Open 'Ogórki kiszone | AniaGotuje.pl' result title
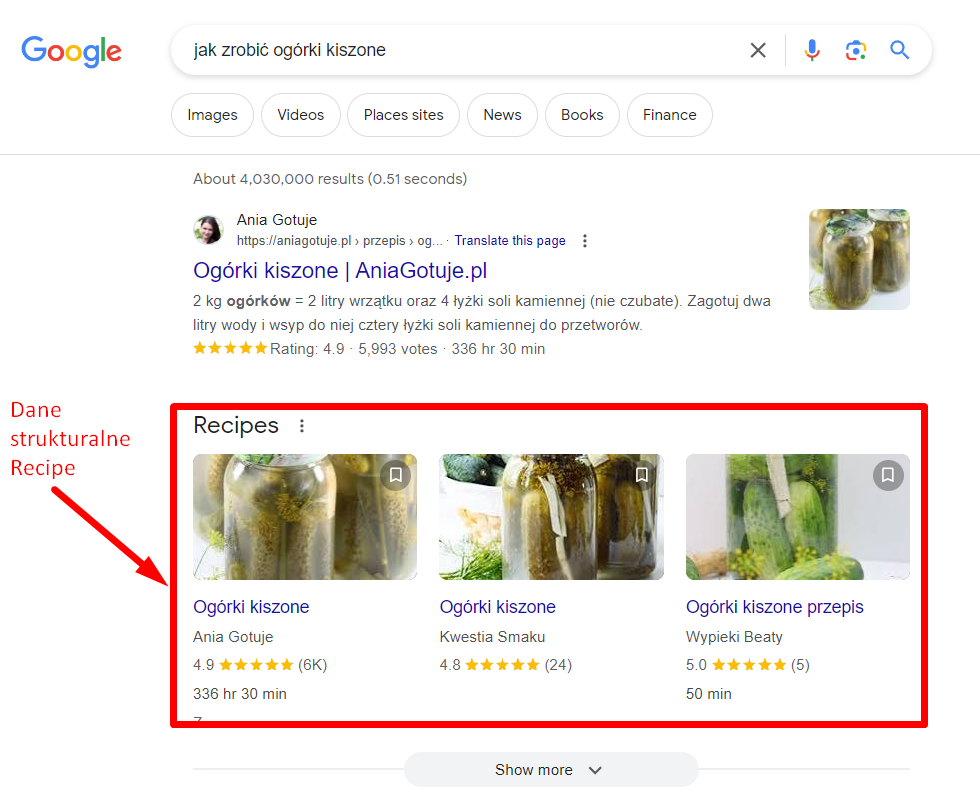Image resolution: width=980 pixels, height=810 pixels. 340,271
